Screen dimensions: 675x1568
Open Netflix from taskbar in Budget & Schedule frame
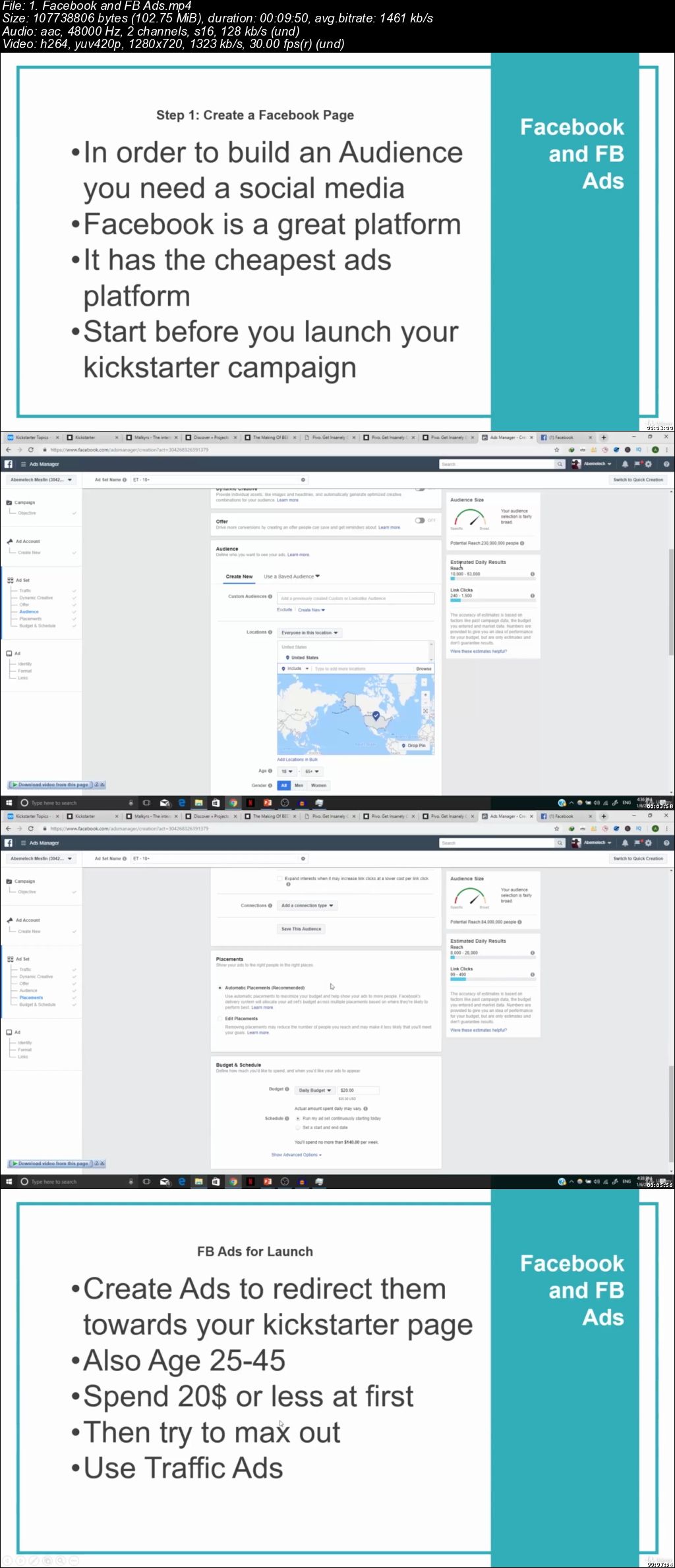(250, 1181)
